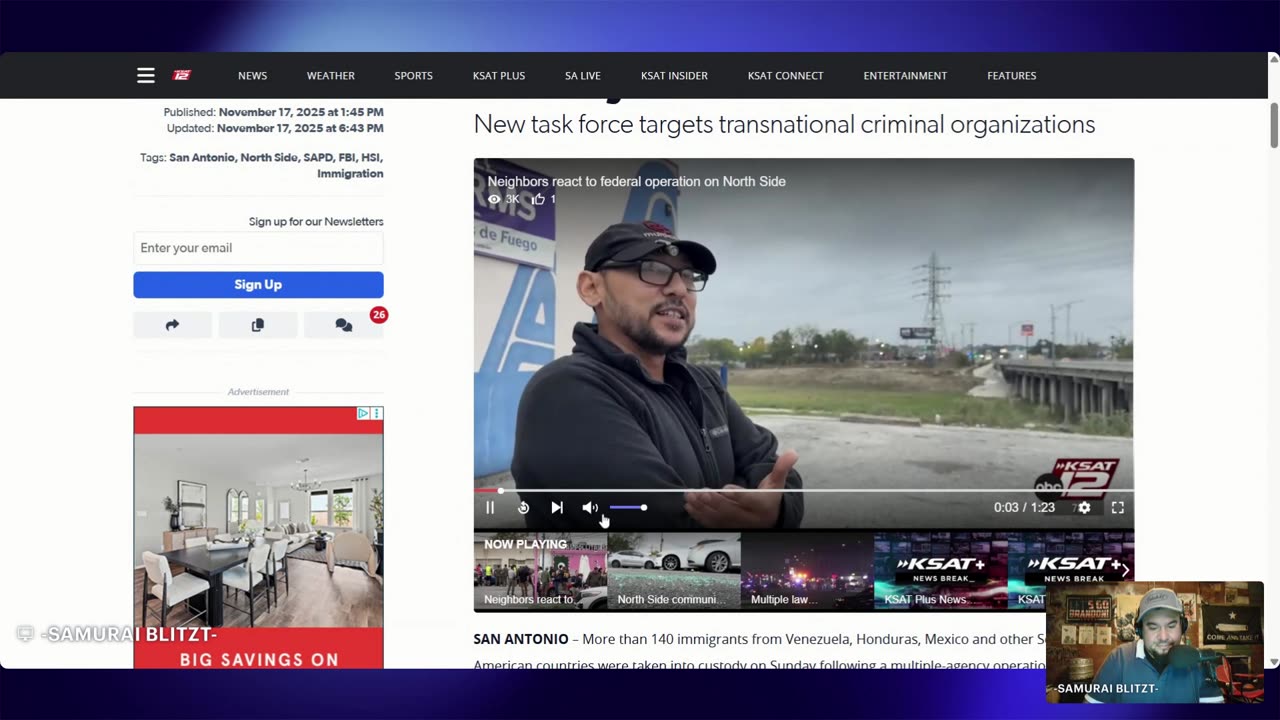The width and height of the screenshot is (1280, 720).
Task: Open video settings gear icon
Action: [1084, 508]
